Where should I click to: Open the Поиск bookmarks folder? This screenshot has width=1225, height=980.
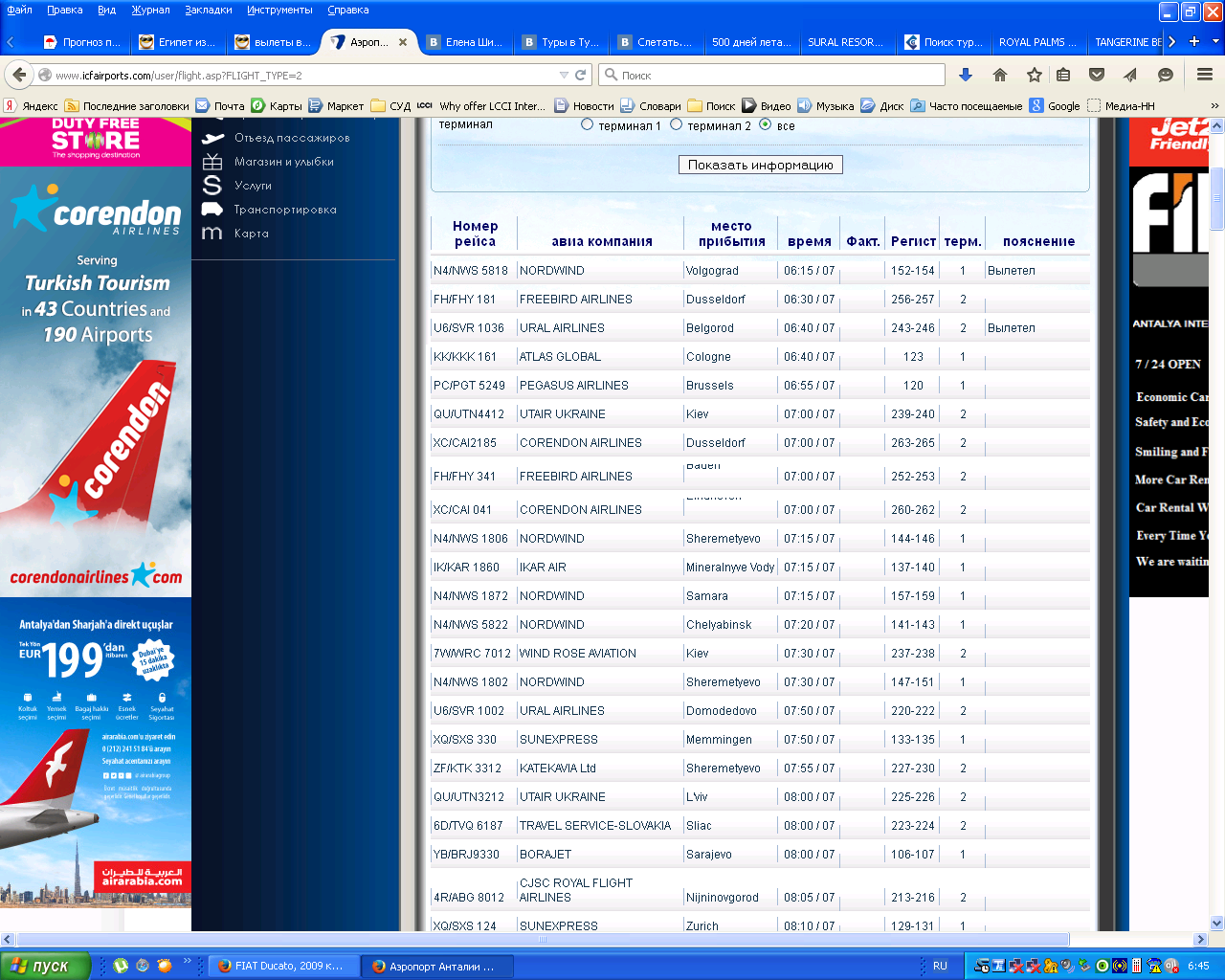tap(711, 106)
